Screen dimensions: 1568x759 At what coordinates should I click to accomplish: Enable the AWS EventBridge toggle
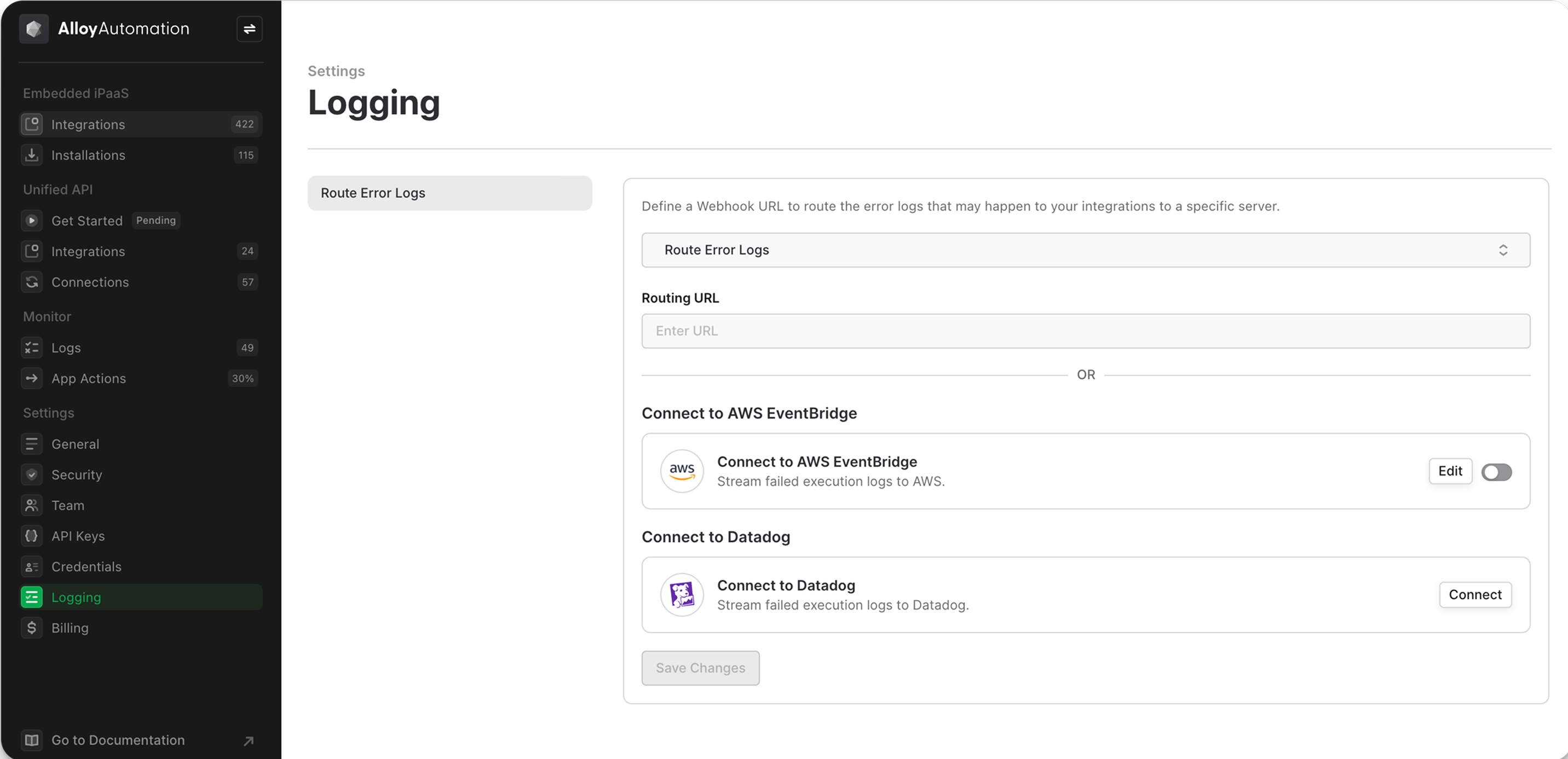click(x=1496, y=472)
